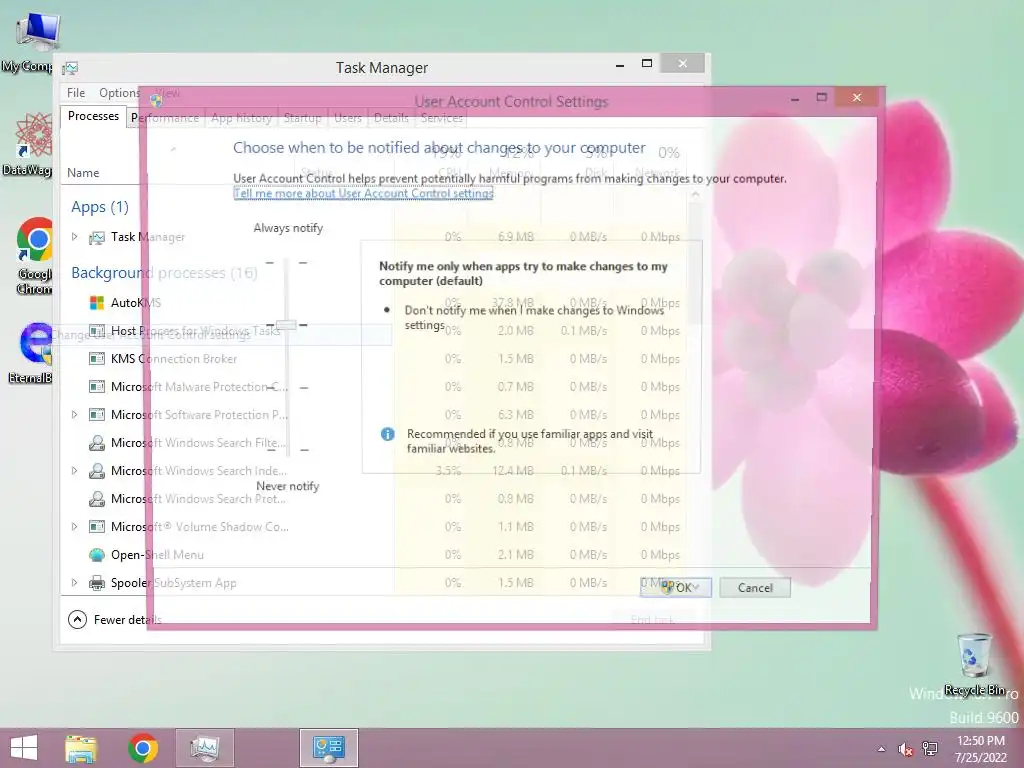Collapse Task Manager with Fewer details
The height and width of the screenshot is (768, 1024).
tap(114, 619)
